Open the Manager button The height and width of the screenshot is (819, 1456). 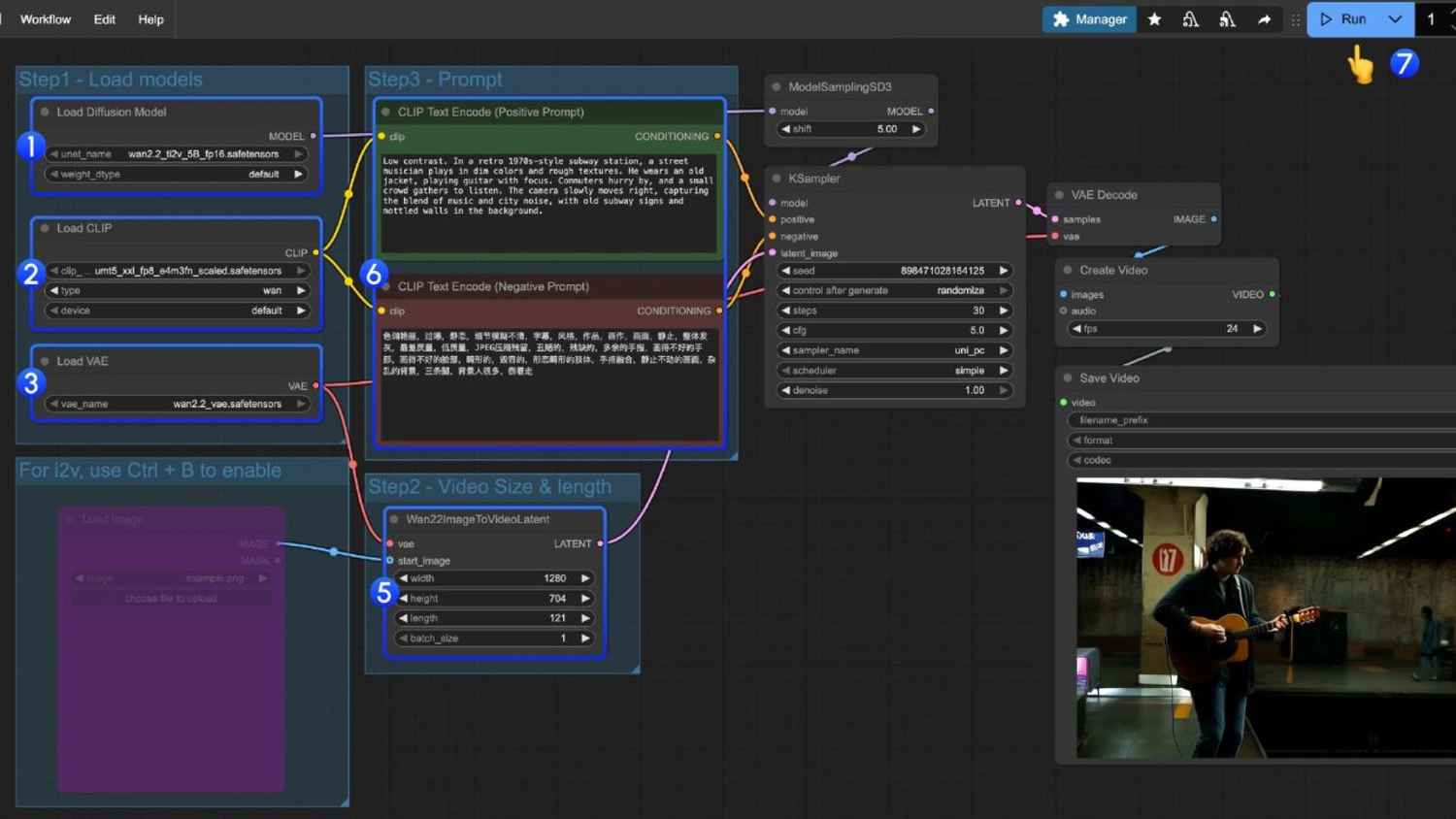[x=1089, y=19]
